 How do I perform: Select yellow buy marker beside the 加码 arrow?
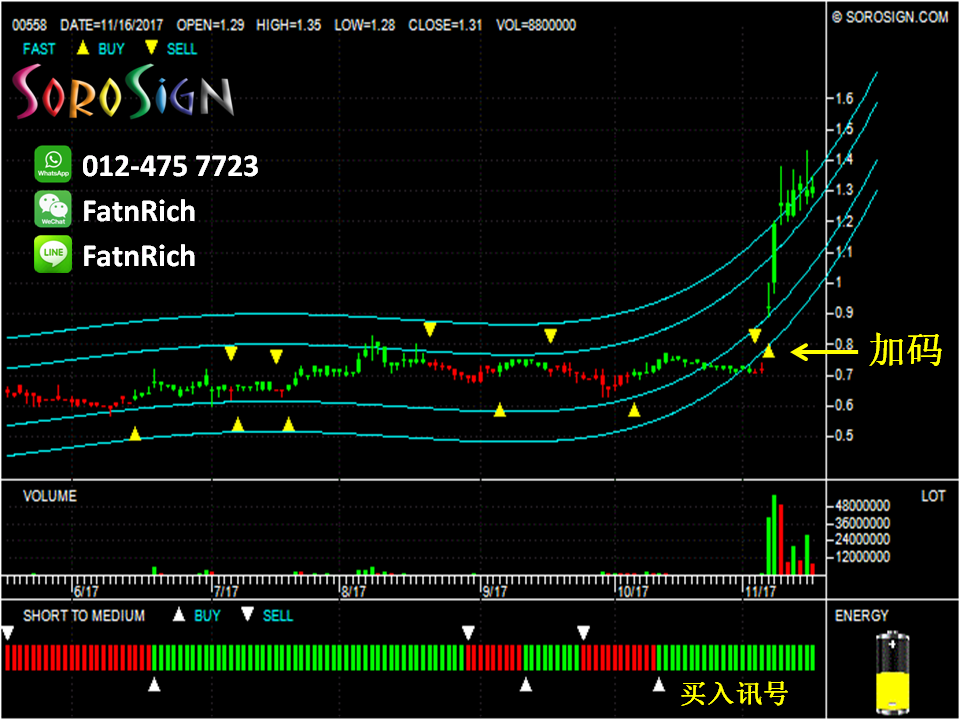point(769,351)
